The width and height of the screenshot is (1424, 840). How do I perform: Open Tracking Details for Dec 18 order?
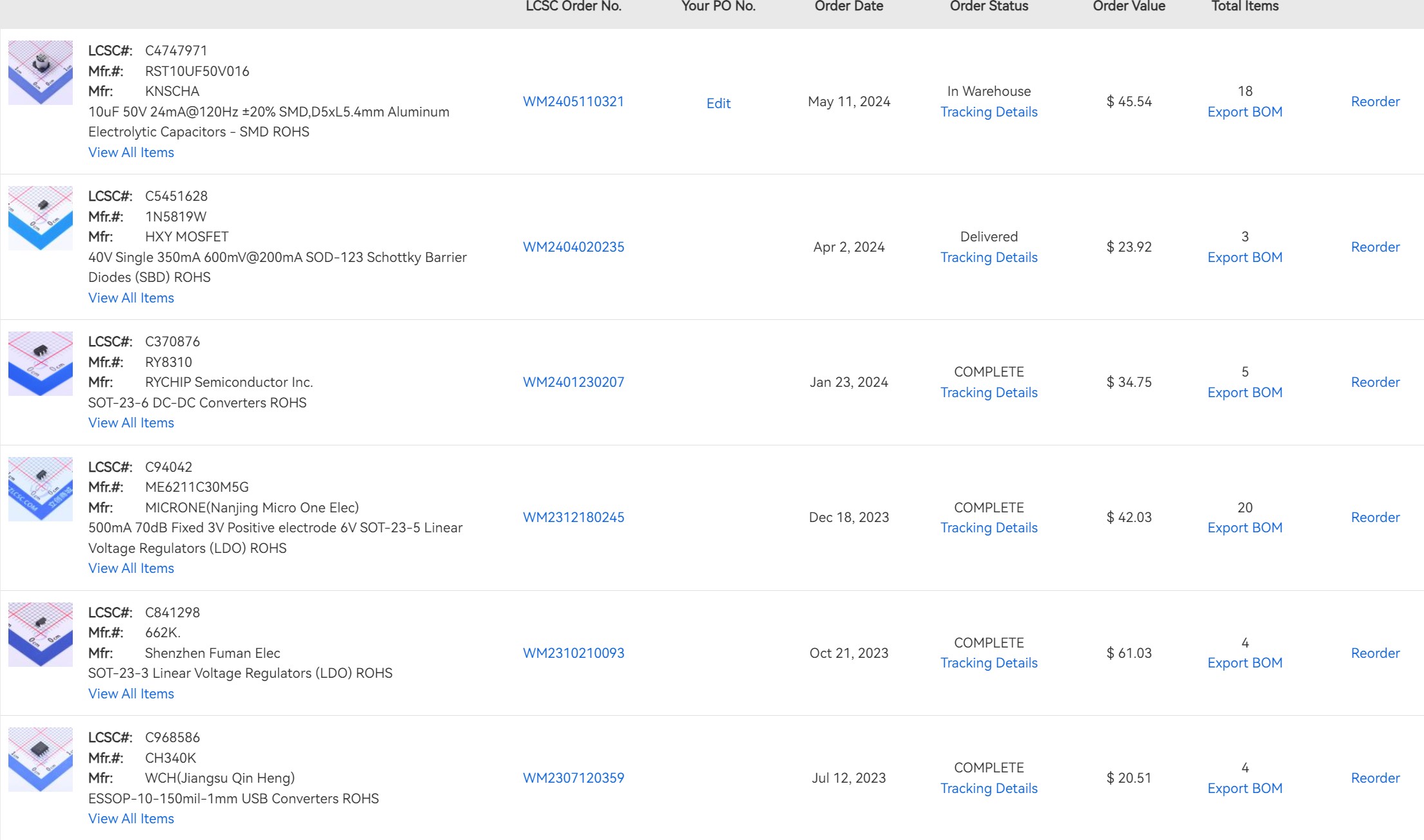[x=989, y=528]
